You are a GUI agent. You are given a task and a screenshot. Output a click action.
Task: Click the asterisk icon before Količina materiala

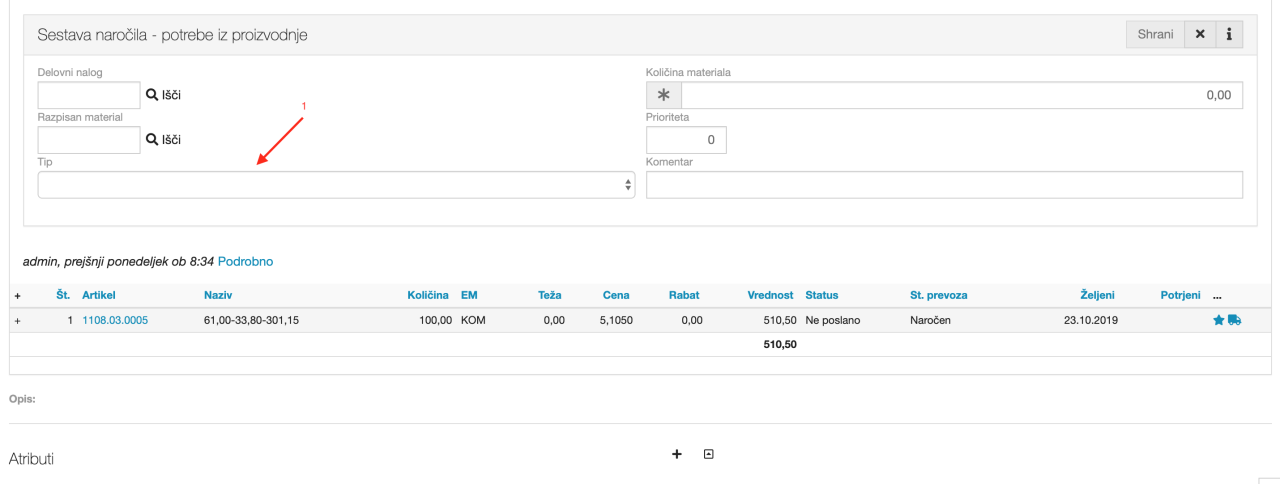tap(663, 95)
